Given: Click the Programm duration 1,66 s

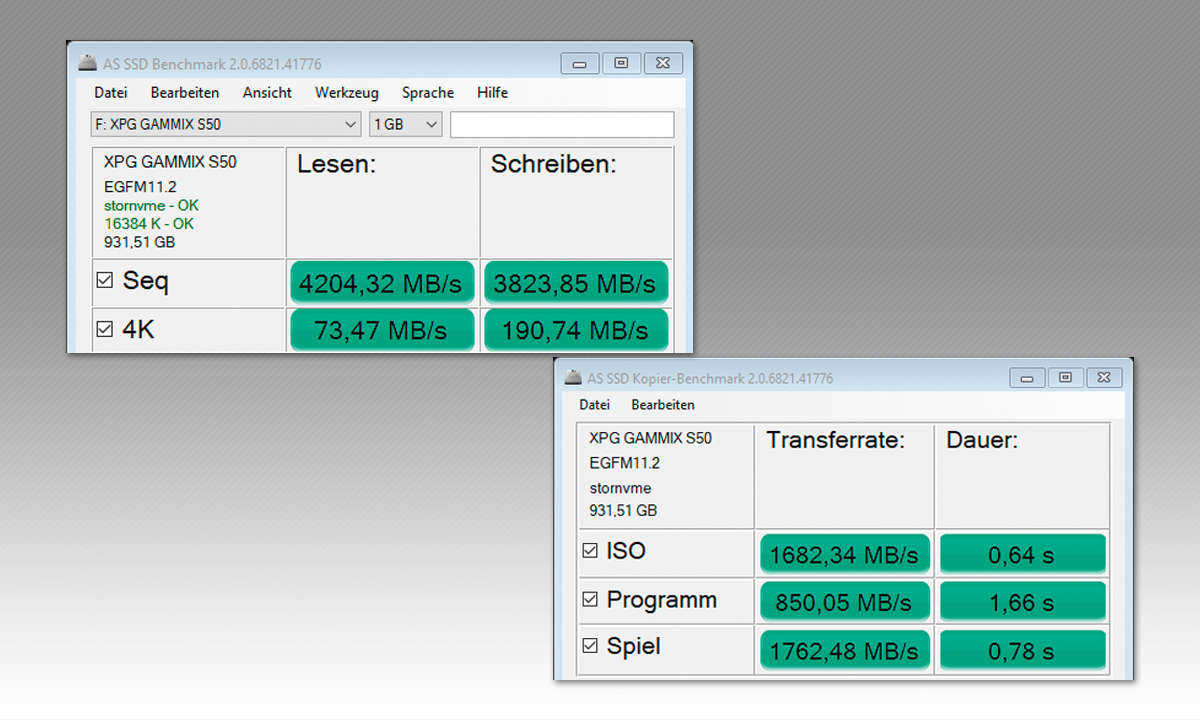Looking at the screenshot, I should tap(1022, 602).
